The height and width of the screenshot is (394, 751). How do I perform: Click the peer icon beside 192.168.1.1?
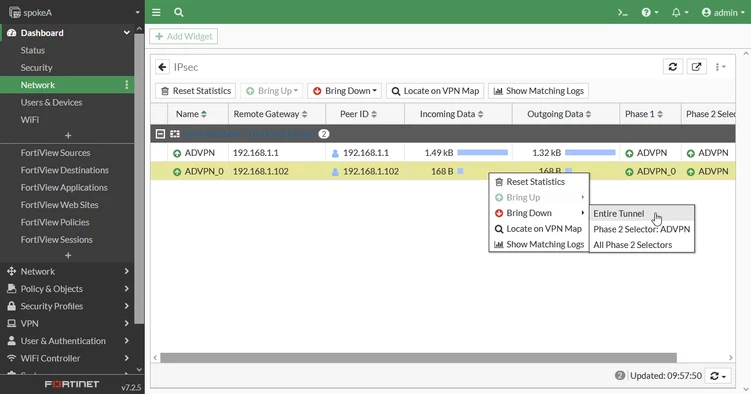tap(335, 154)
